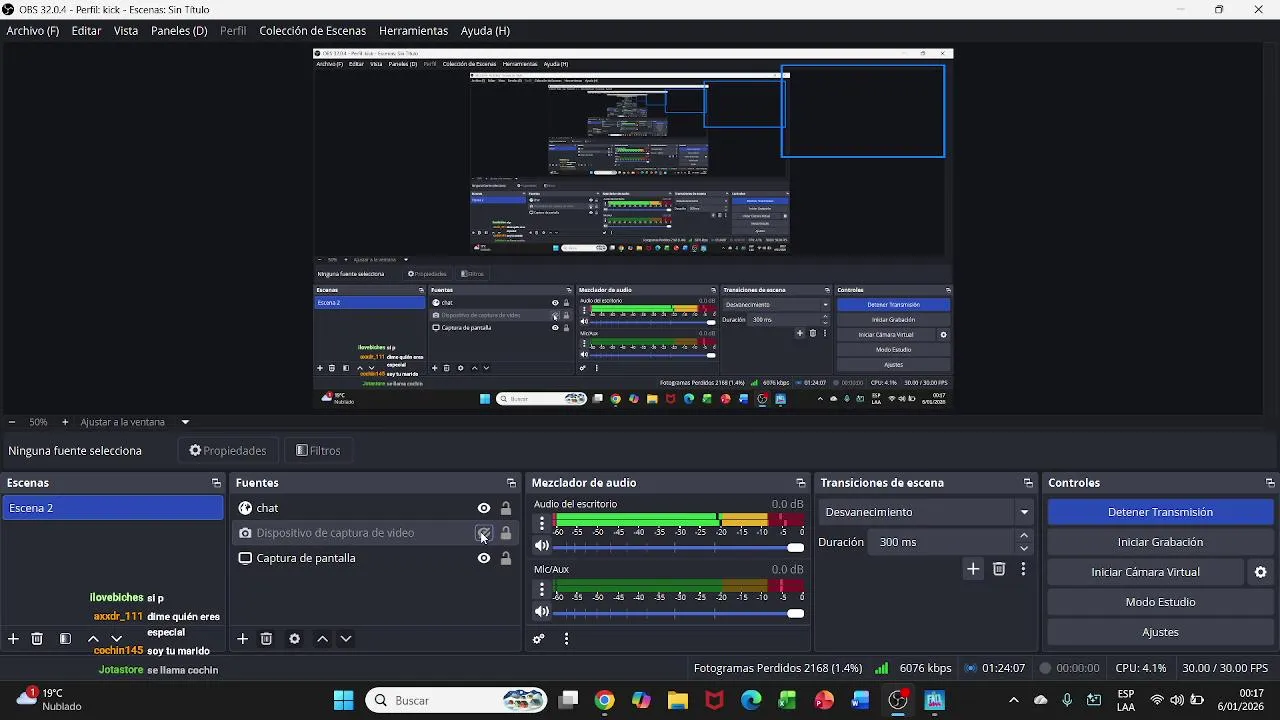Hide the Captura de pantalla source

tap(484, 558)
